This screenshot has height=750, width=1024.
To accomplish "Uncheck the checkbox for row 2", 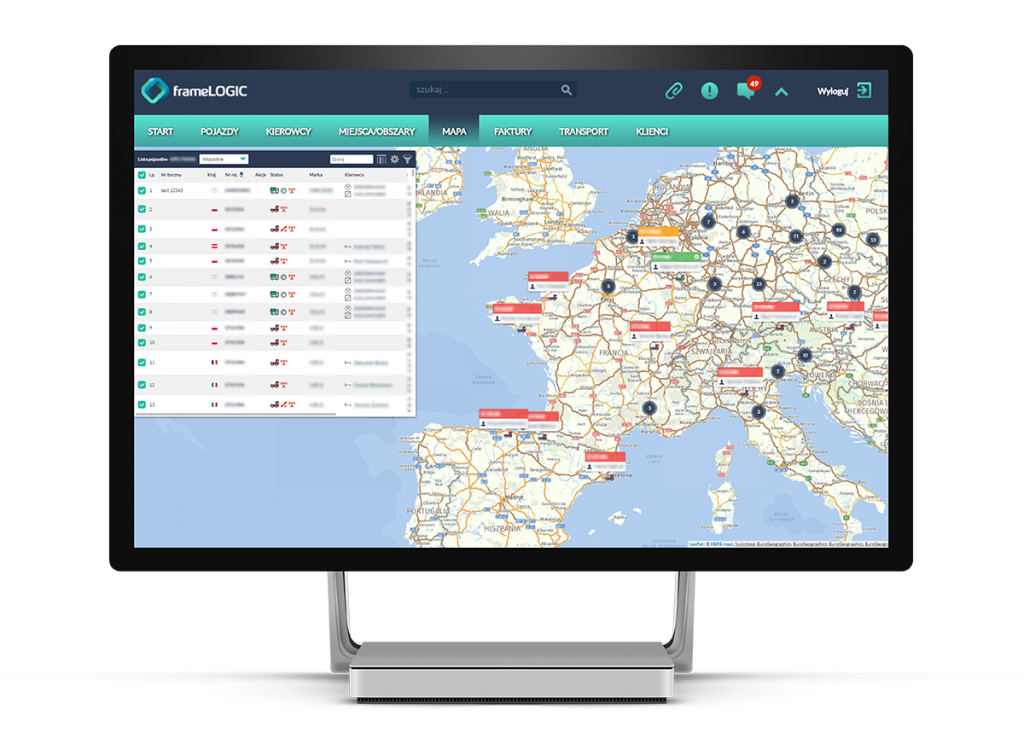I will pos(142,210).
